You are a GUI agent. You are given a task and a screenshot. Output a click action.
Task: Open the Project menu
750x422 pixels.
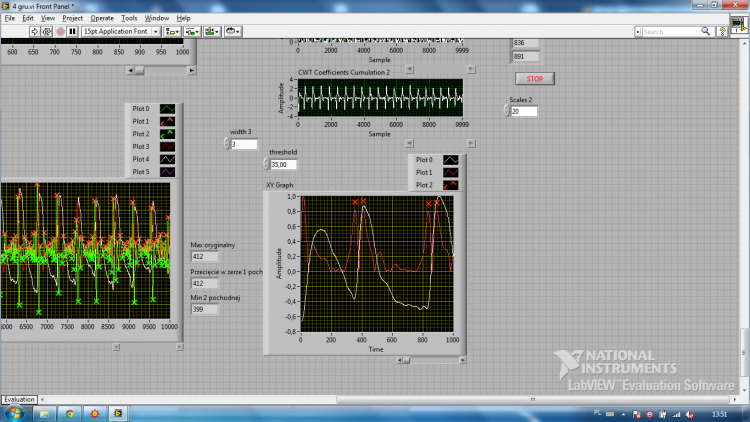pyautogui.click(x=73, y=18)
